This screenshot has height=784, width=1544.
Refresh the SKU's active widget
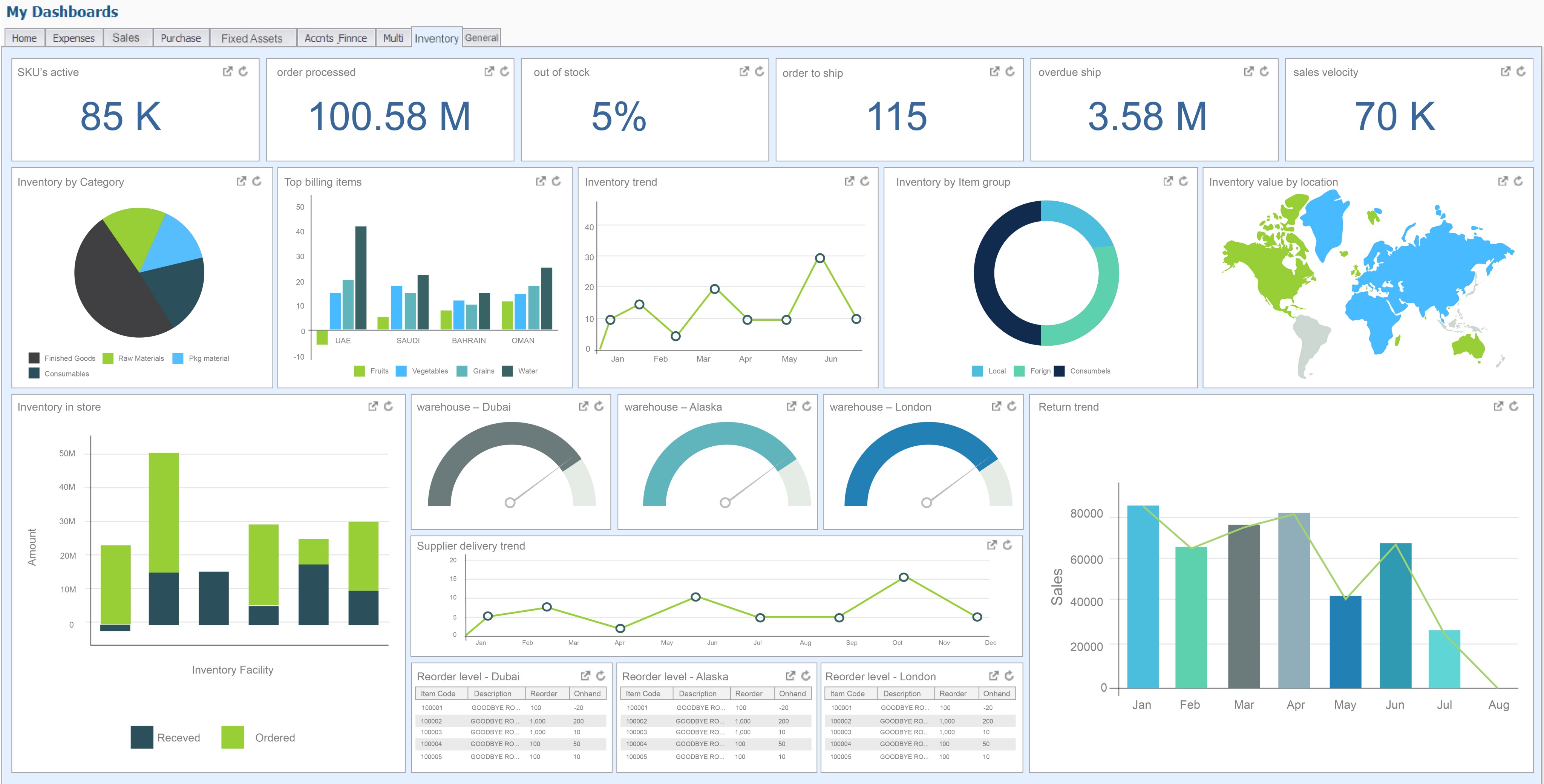pyautogui.click(x=244, y=71)
